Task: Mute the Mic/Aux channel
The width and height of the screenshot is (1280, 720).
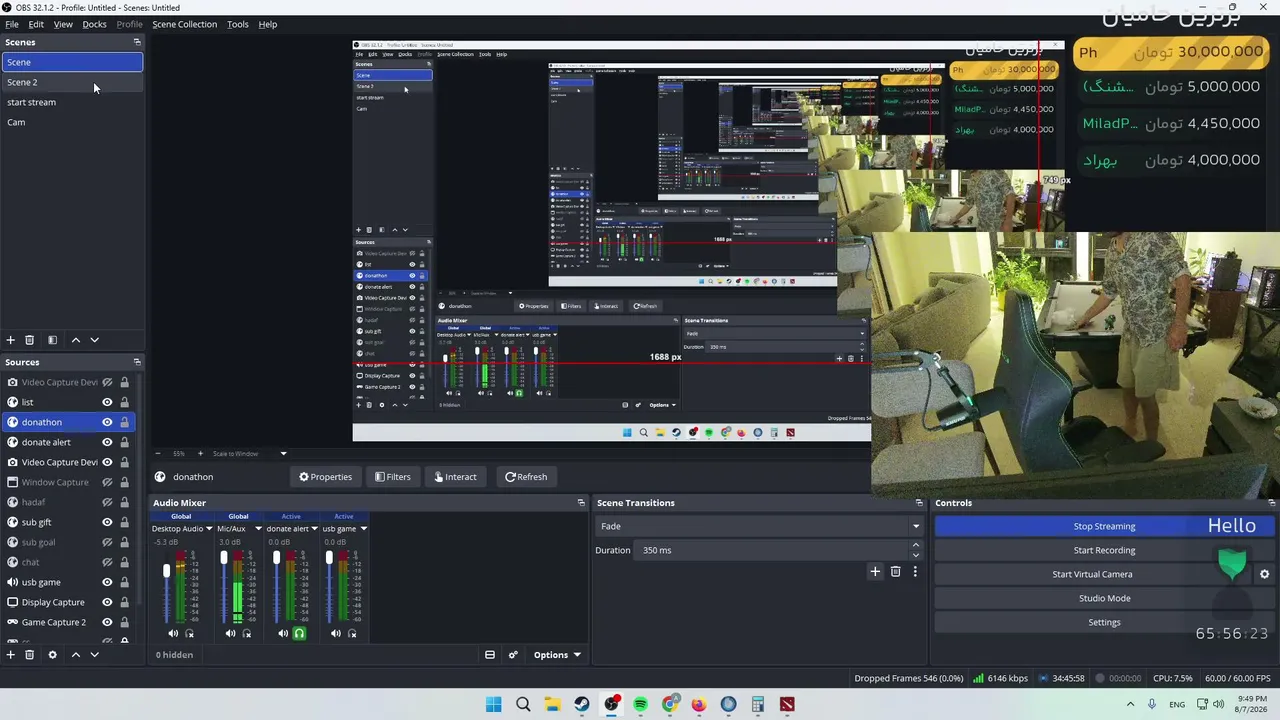Action: (x=230, y=633)
